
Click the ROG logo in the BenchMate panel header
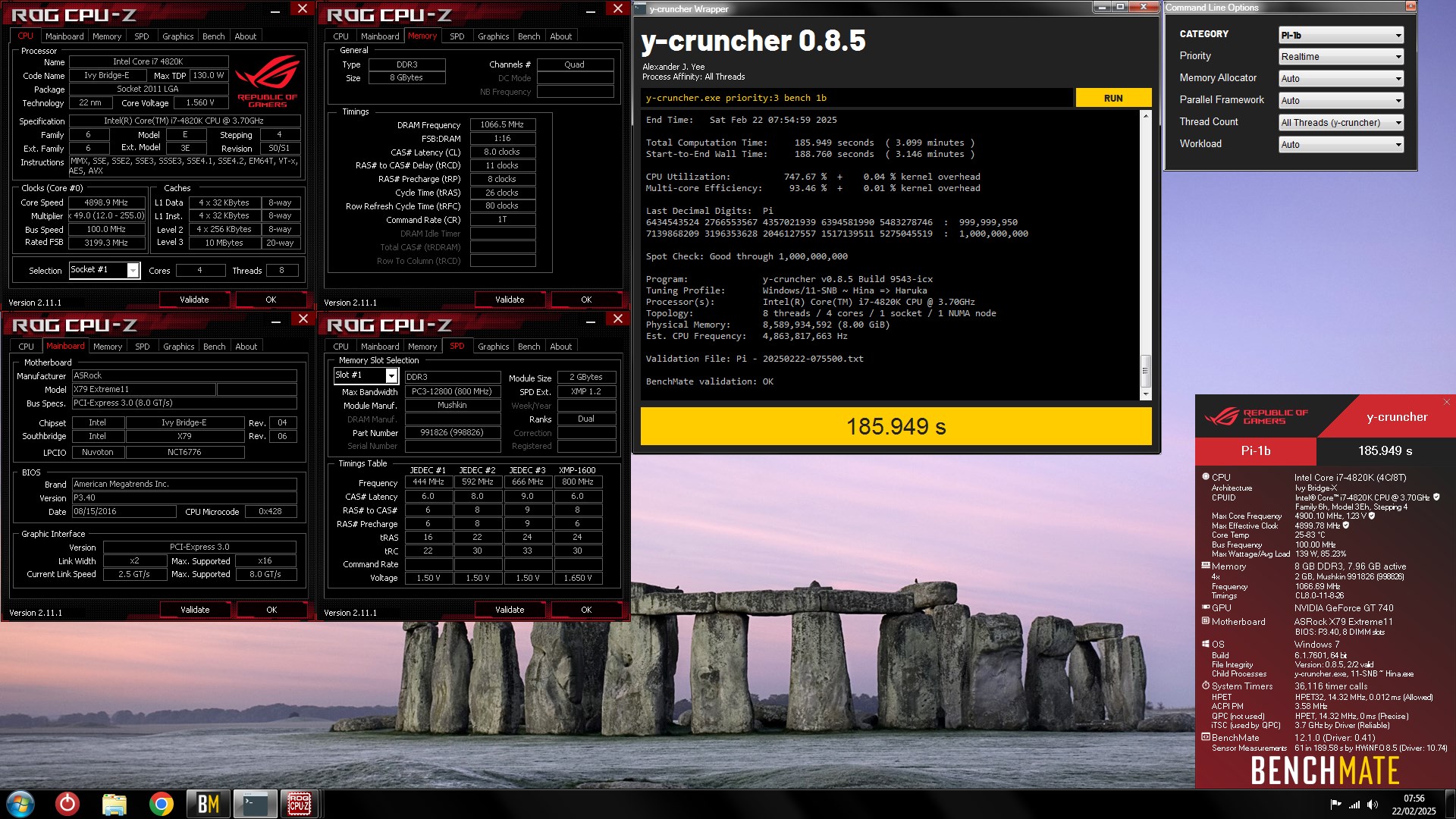1256,416
